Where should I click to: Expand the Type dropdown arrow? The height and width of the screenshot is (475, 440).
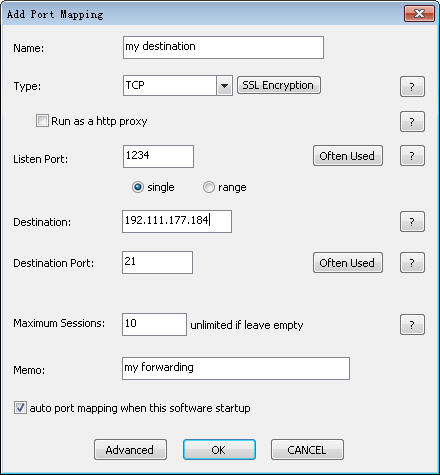(x=224, y=86)
